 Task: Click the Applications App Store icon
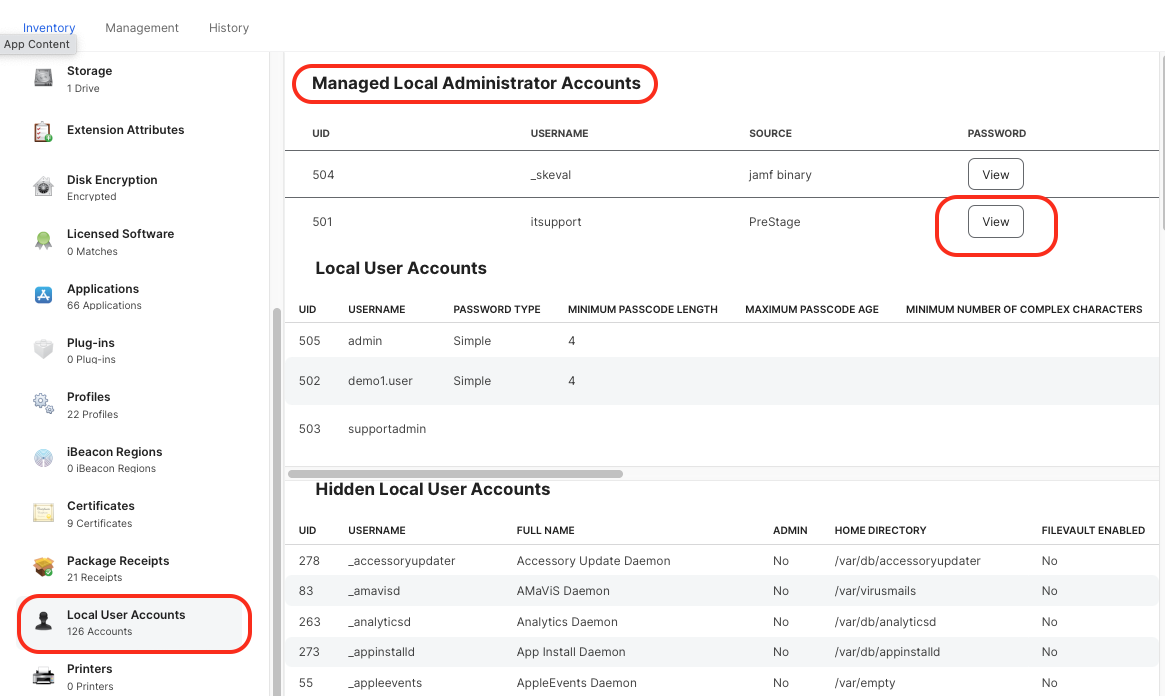[x=43, y=295]
